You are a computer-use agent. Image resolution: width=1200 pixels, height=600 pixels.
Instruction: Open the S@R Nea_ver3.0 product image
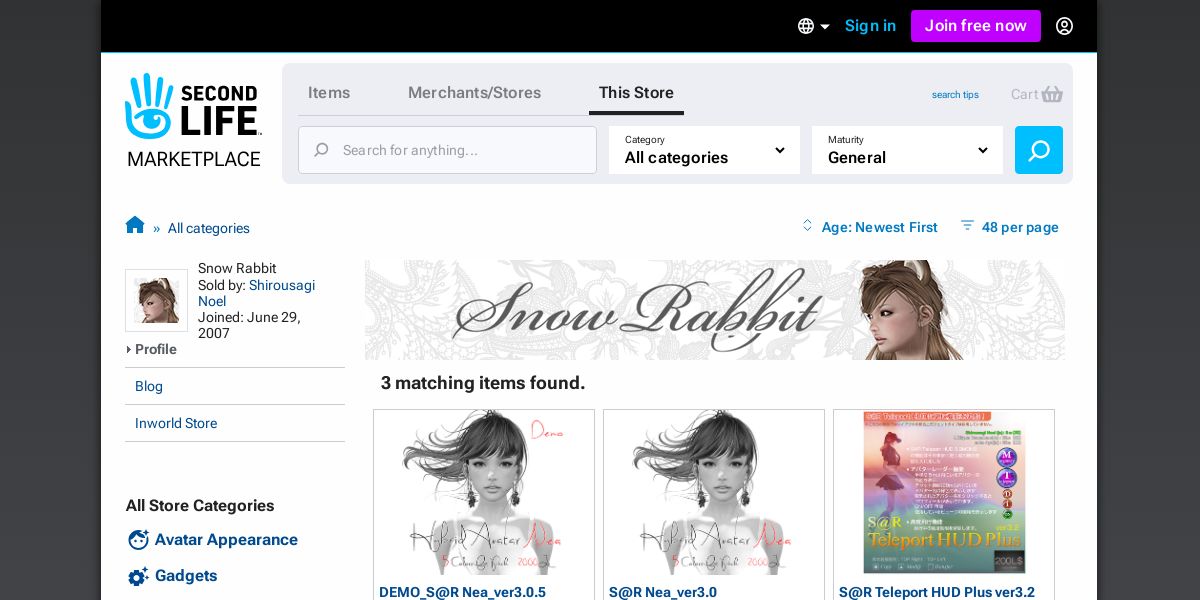point(714,492)
